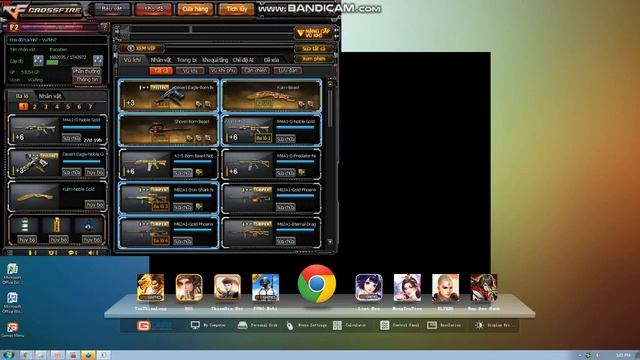Click the magnifier icon on Kukri-Beast card
Screen dimensions: 640x360
click(311, 104)
